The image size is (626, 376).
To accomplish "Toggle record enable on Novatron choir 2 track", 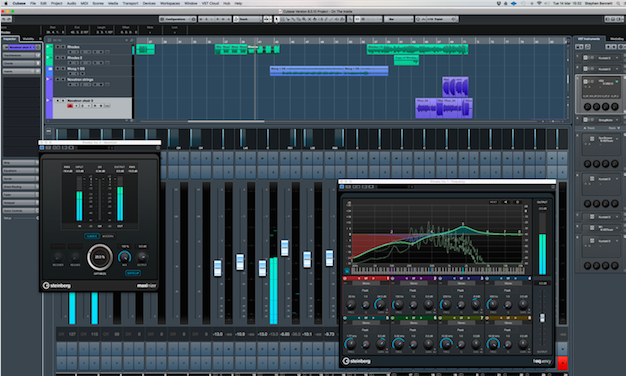I will [70, 106].
